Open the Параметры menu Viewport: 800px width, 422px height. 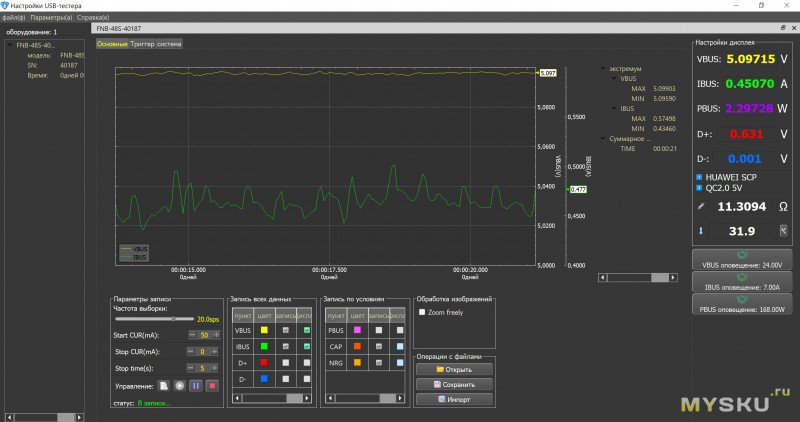pos(50,18)
